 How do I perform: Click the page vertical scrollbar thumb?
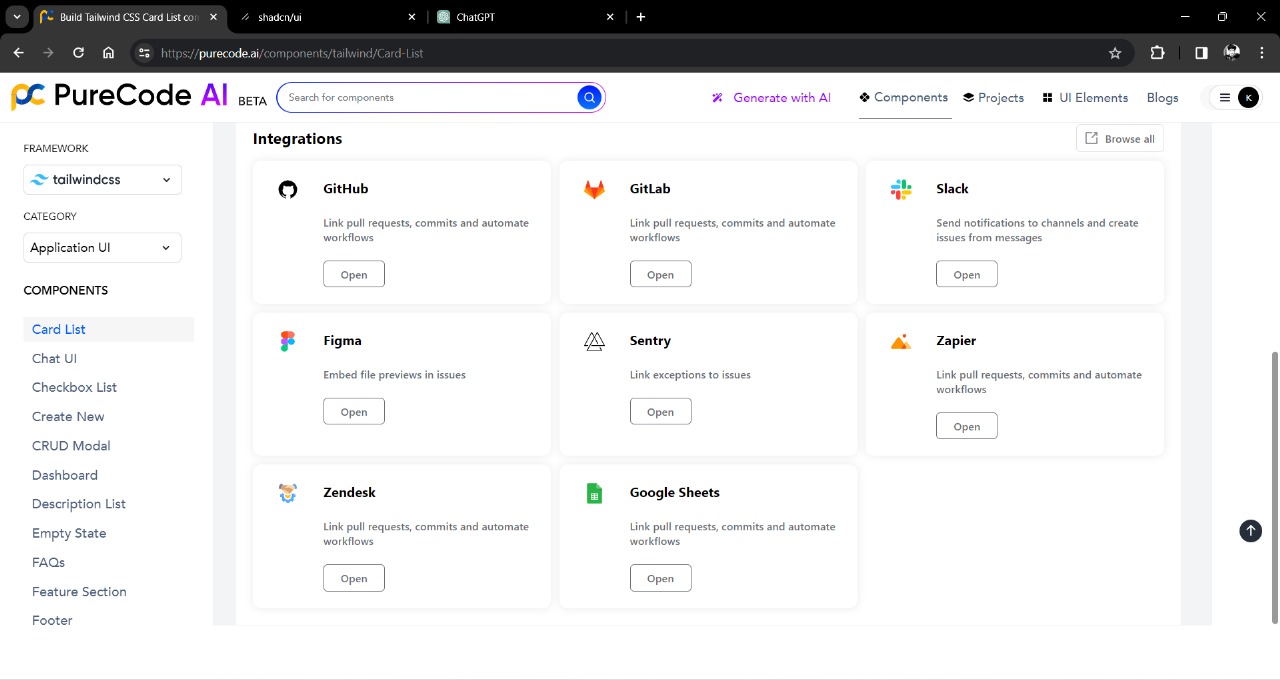[x=1274, y=487]
